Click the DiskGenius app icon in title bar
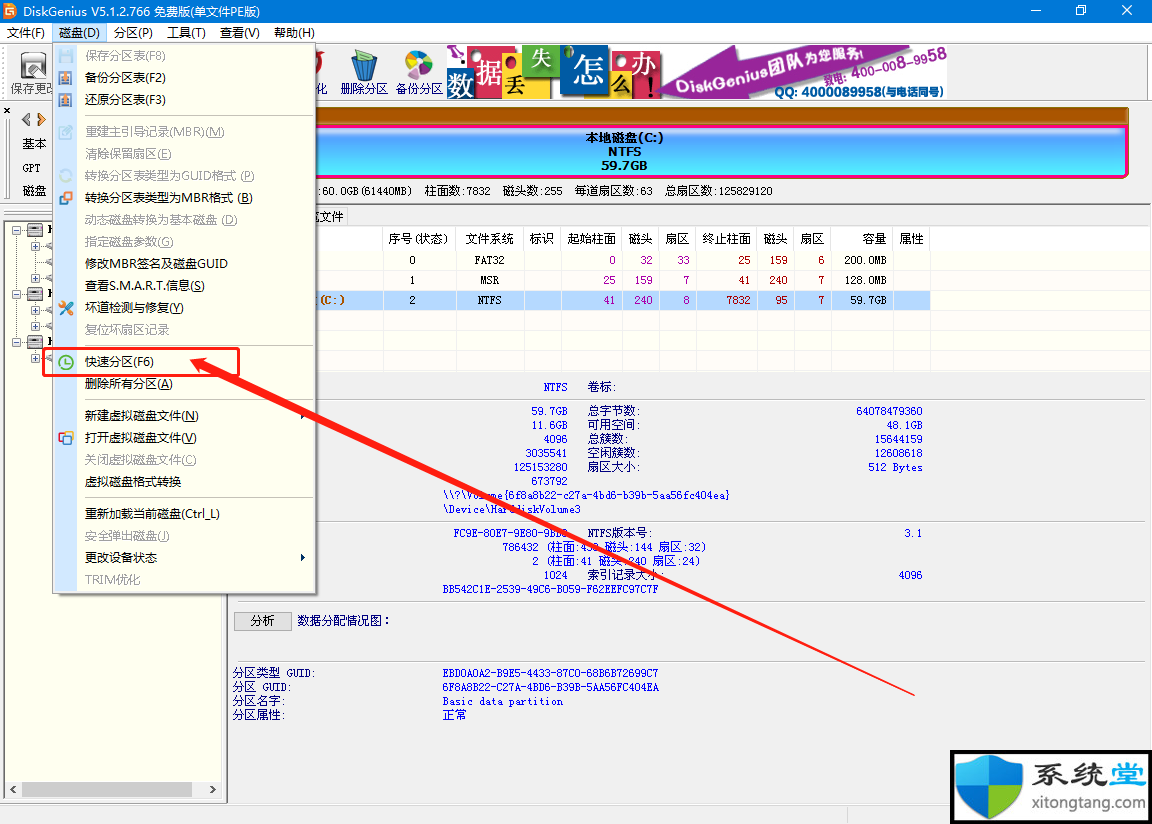 pos(10,11)
